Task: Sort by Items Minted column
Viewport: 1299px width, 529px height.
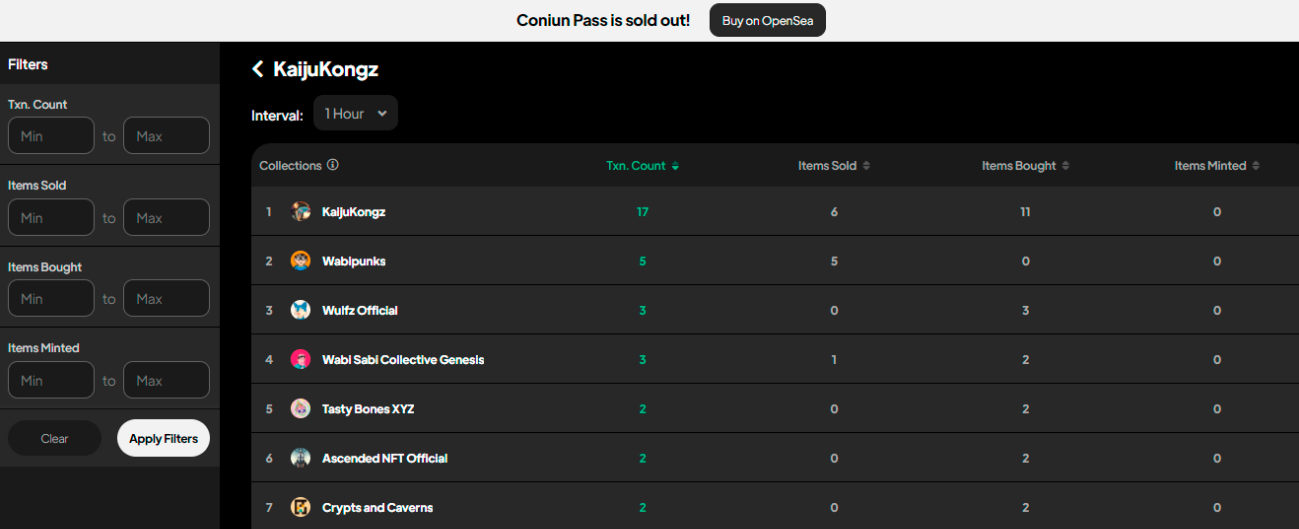Action: point(1216,166)
